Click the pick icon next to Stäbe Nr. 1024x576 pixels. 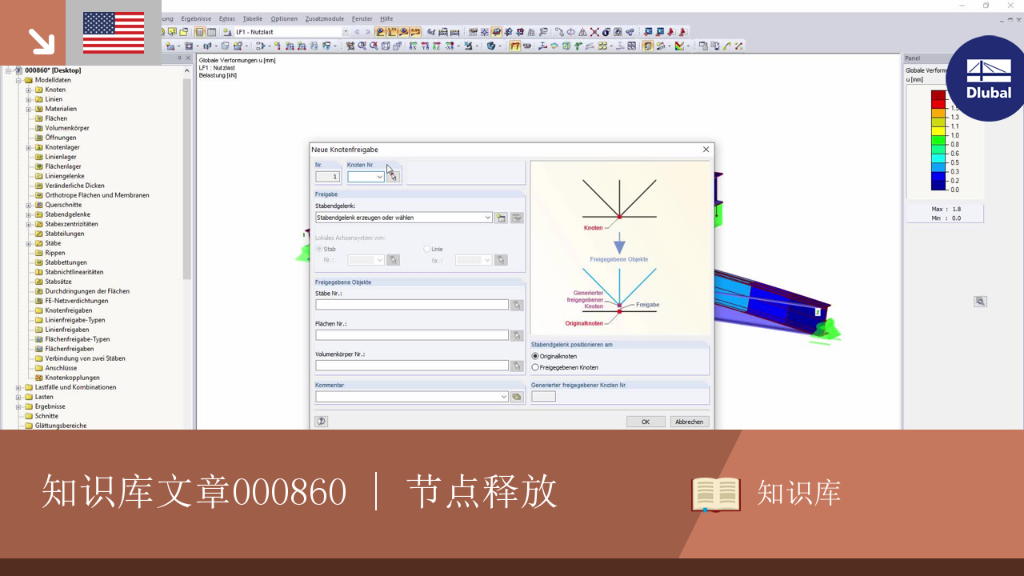(517, 305)
